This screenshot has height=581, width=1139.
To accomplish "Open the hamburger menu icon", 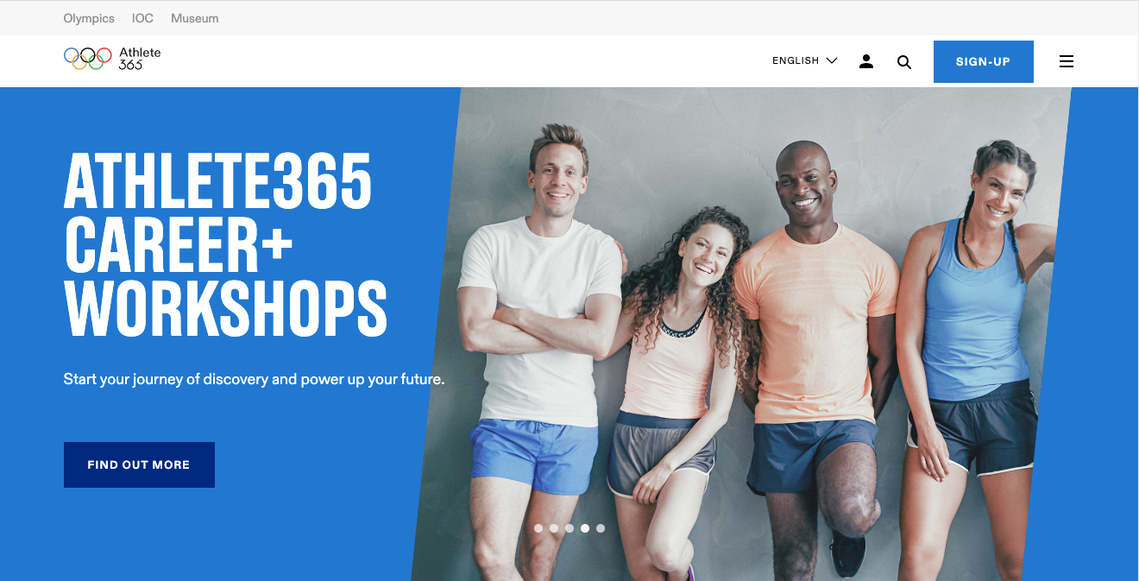I will click(1066, 62).
